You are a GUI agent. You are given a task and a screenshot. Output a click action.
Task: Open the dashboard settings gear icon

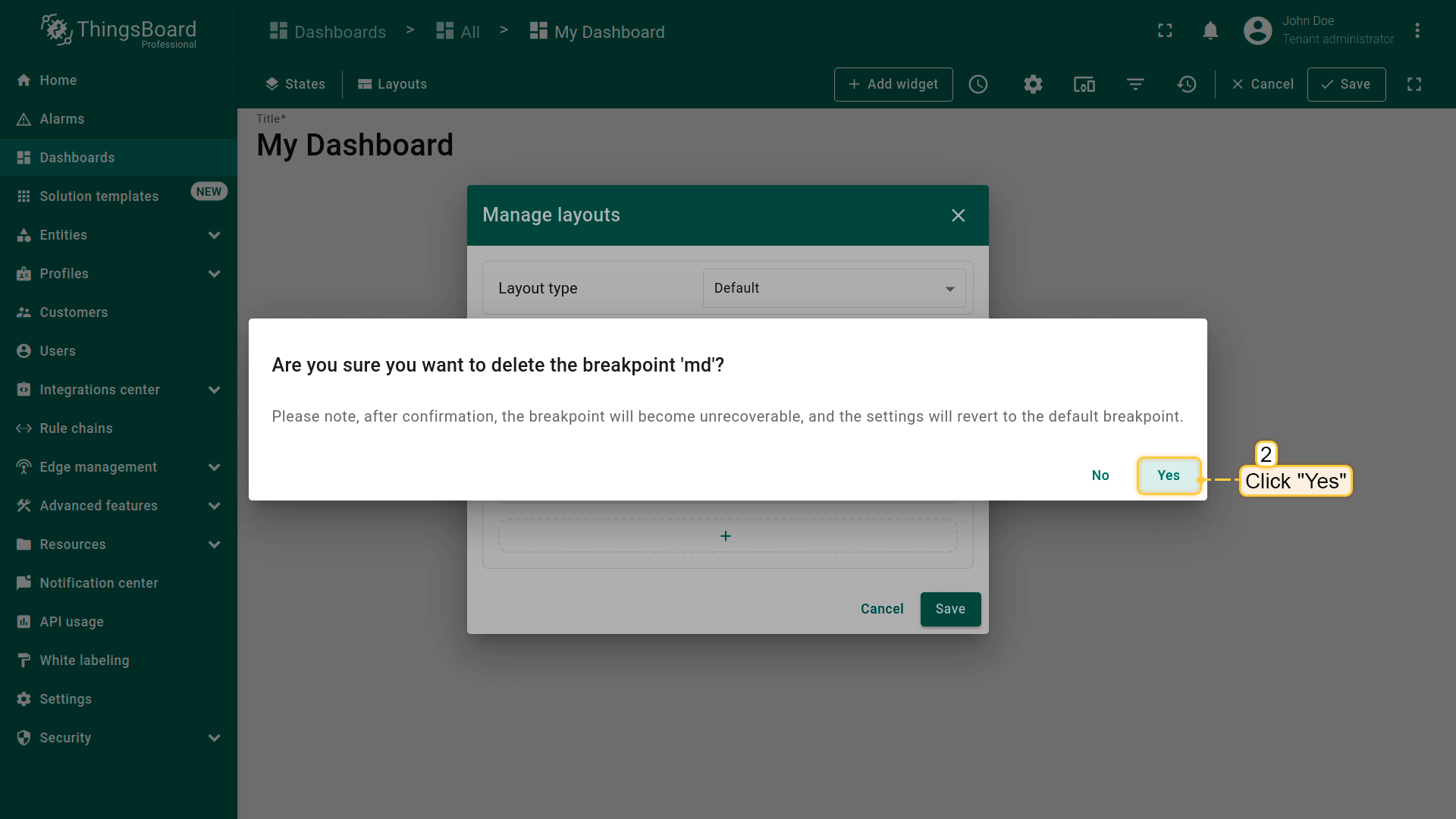[x=1033, y=84]
